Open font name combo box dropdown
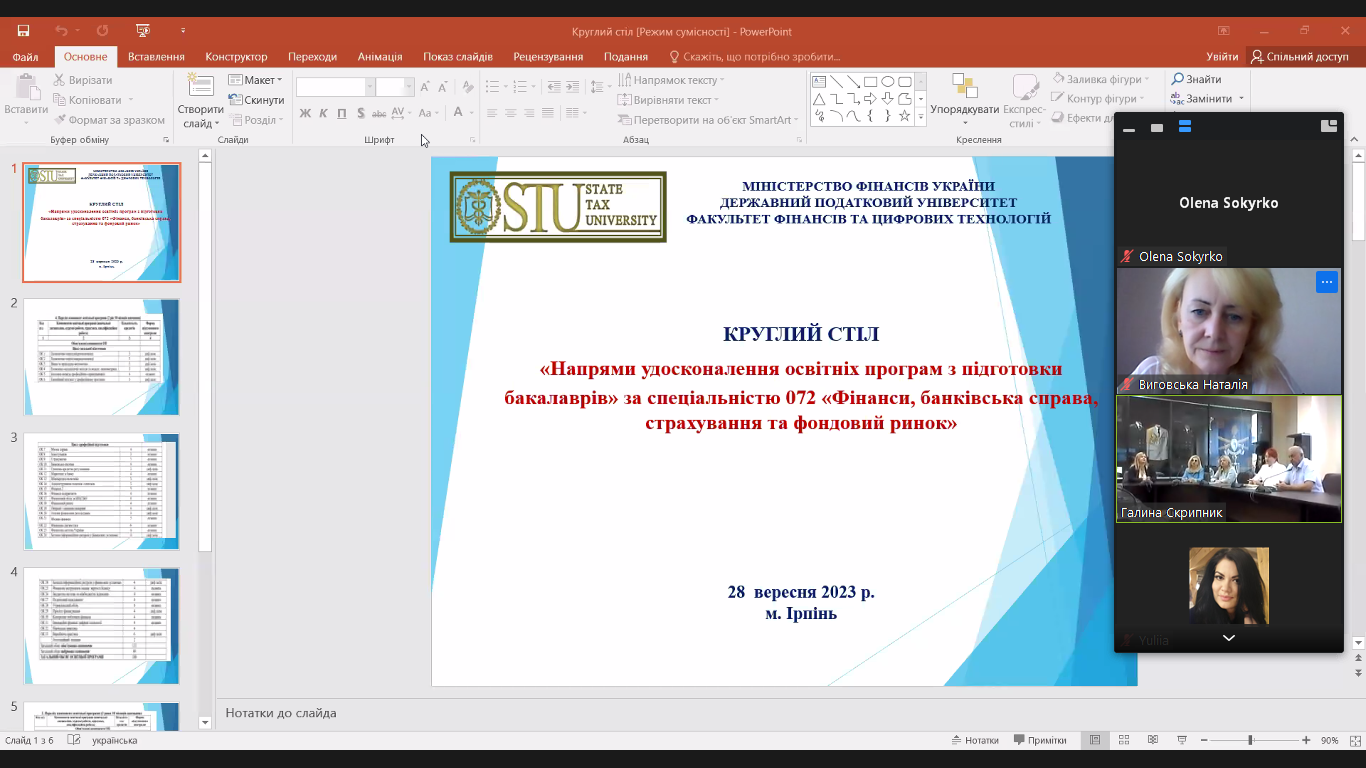This screenshot has width=1366, height=768. [x=369, y=87]
